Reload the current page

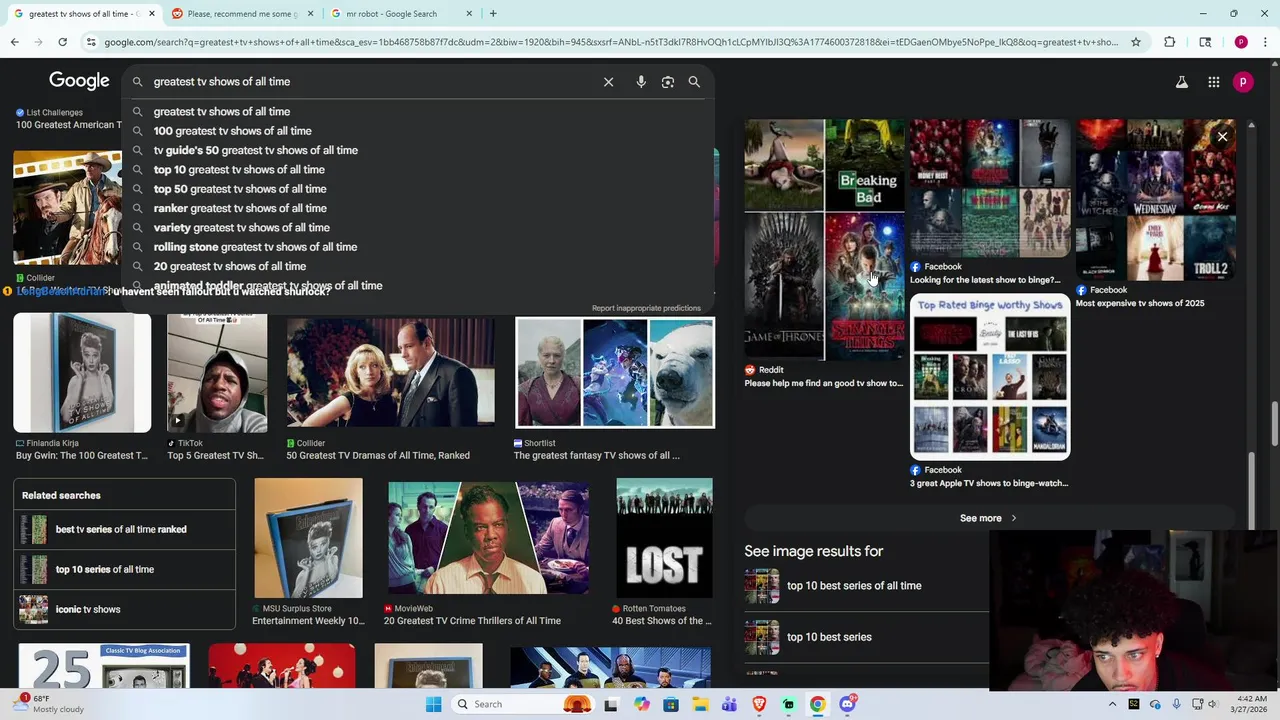[x=62, y=42]
